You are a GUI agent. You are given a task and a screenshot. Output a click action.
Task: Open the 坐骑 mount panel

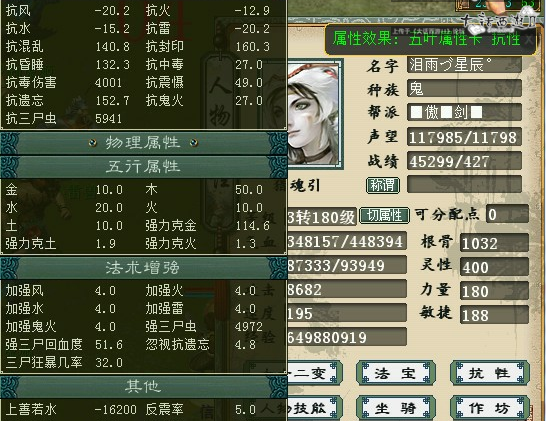pyautogui.click(x=396, y=407)
